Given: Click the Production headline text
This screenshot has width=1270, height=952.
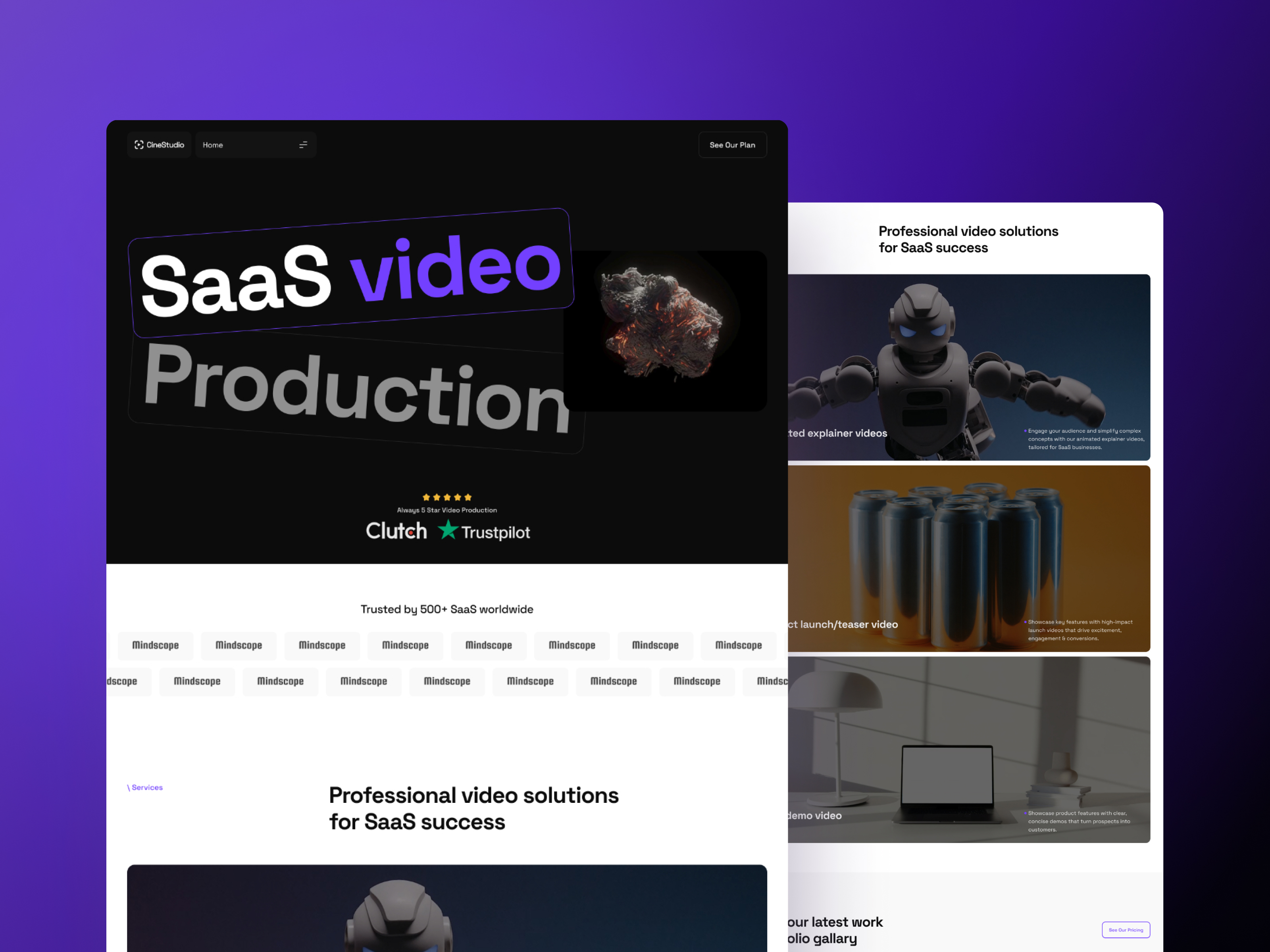Looking at the screenshot, I should click(x=356, y=390).
